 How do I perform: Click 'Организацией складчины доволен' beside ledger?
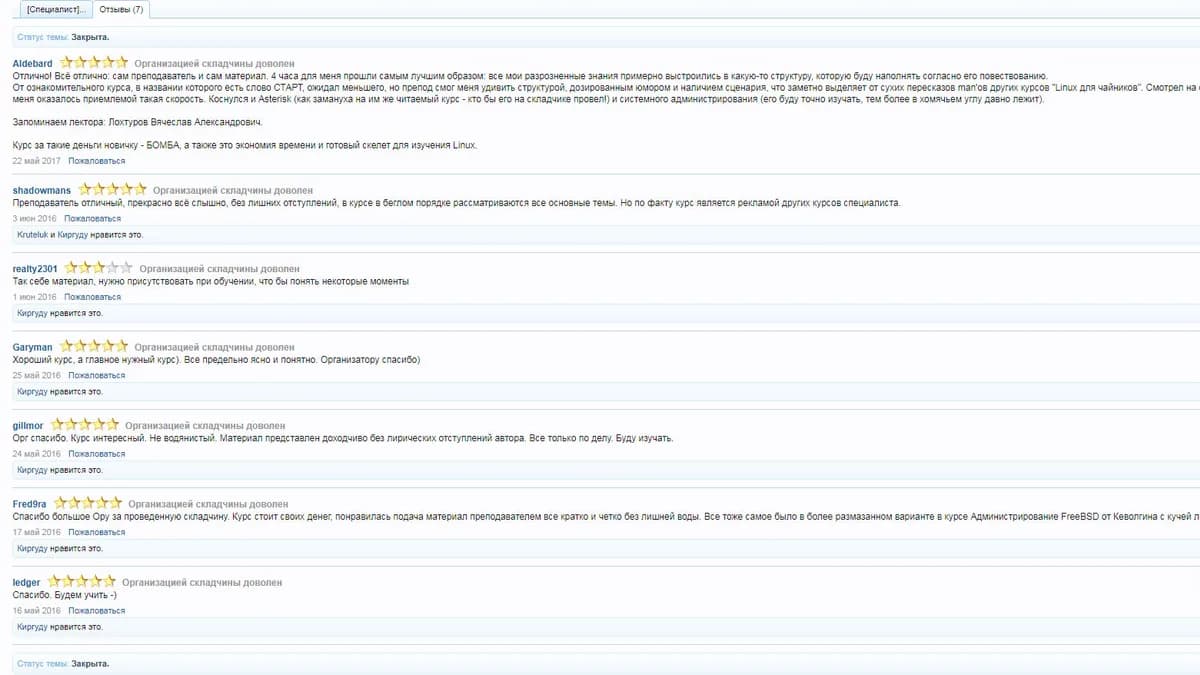pyautogui.click(x=202, y=583)
